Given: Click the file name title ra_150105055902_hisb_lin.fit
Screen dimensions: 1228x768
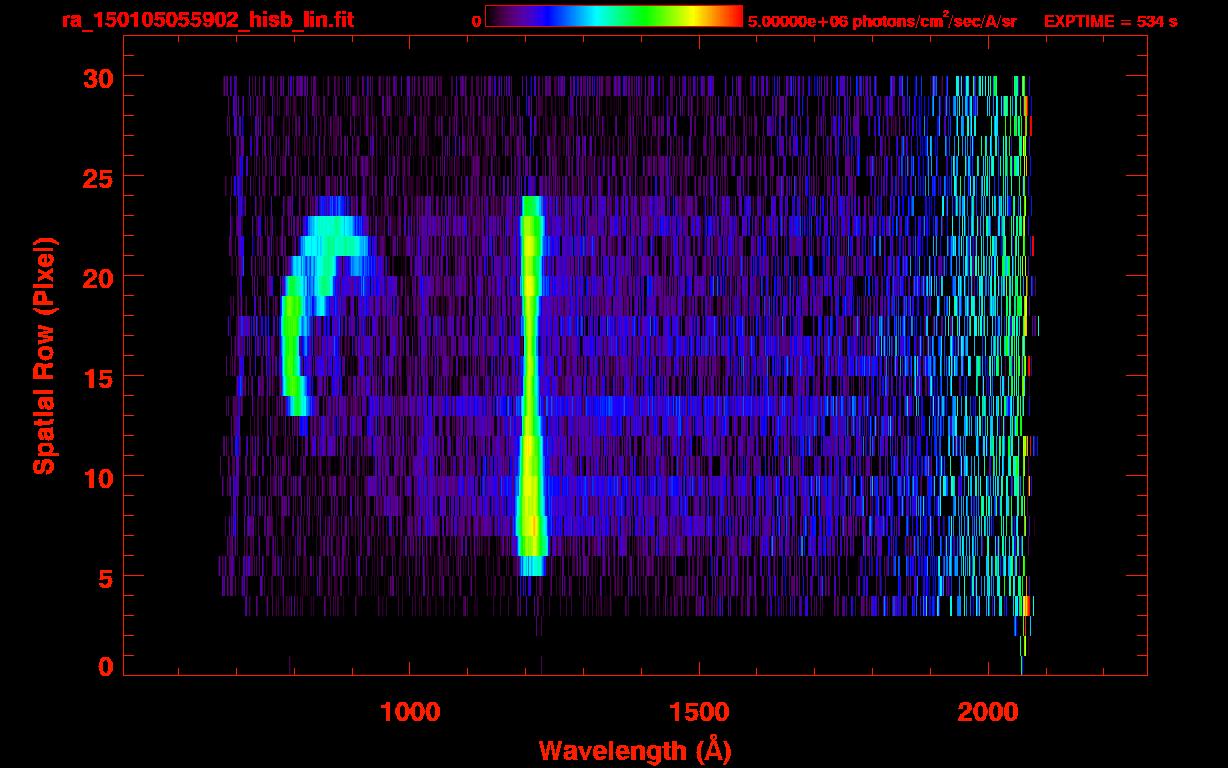Looking at the screenshot, I should pos(207,20).
